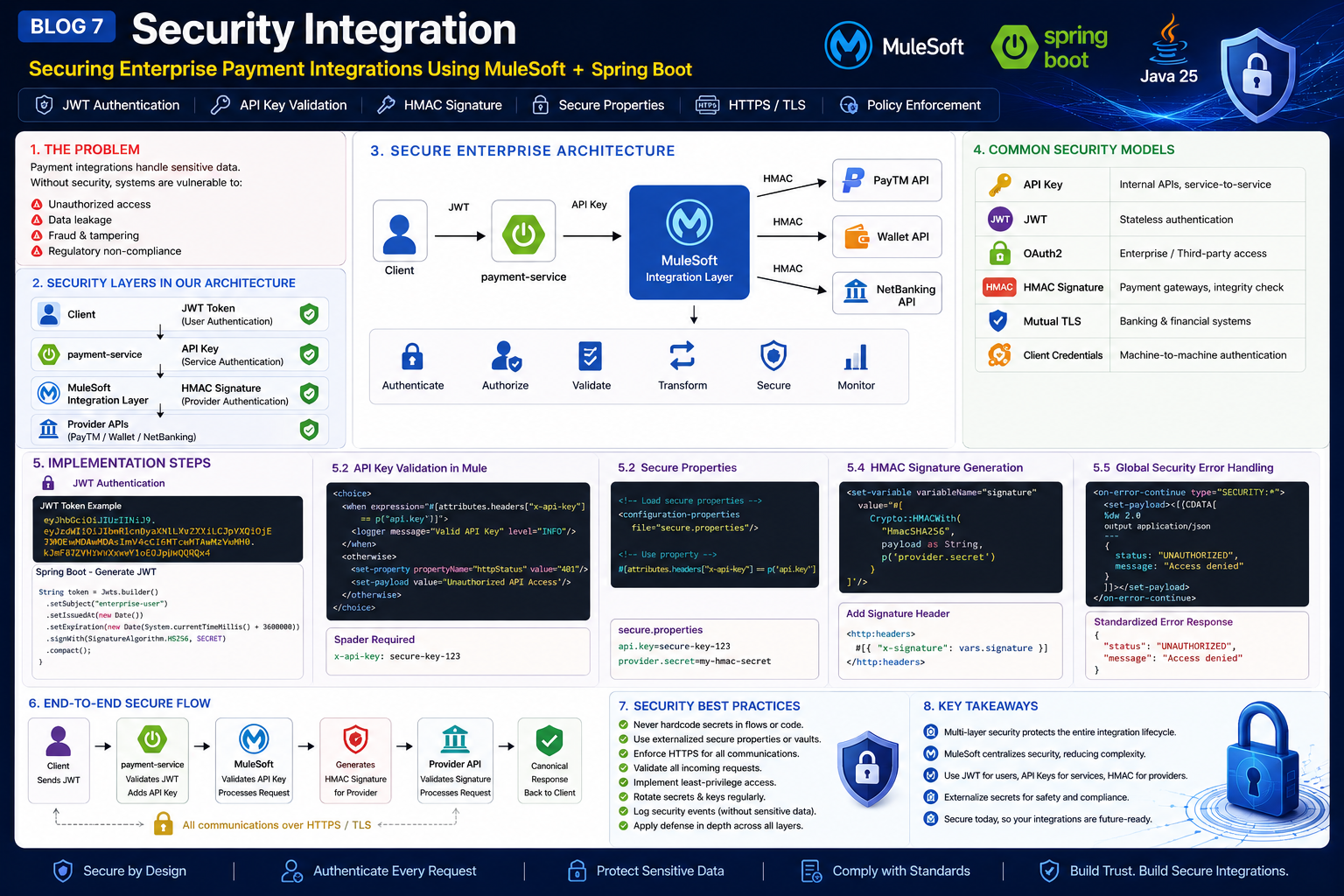
Task: Click the Canonical Response green shield step
Action: [549, 760]
